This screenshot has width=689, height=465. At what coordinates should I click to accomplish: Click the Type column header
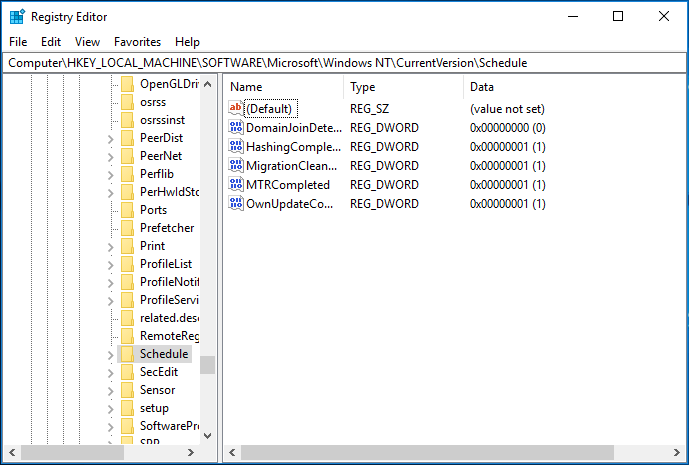point(402,87)
